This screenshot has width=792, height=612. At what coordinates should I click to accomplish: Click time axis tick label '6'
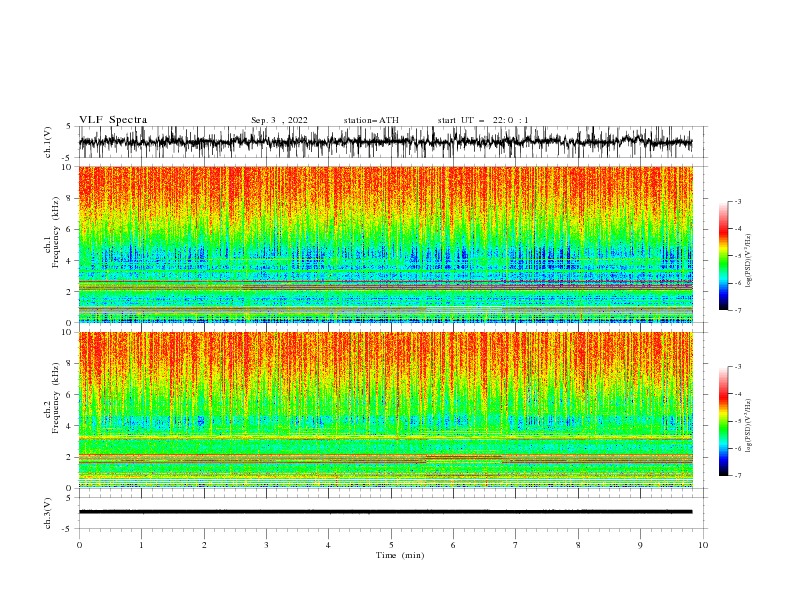point(453,545)
